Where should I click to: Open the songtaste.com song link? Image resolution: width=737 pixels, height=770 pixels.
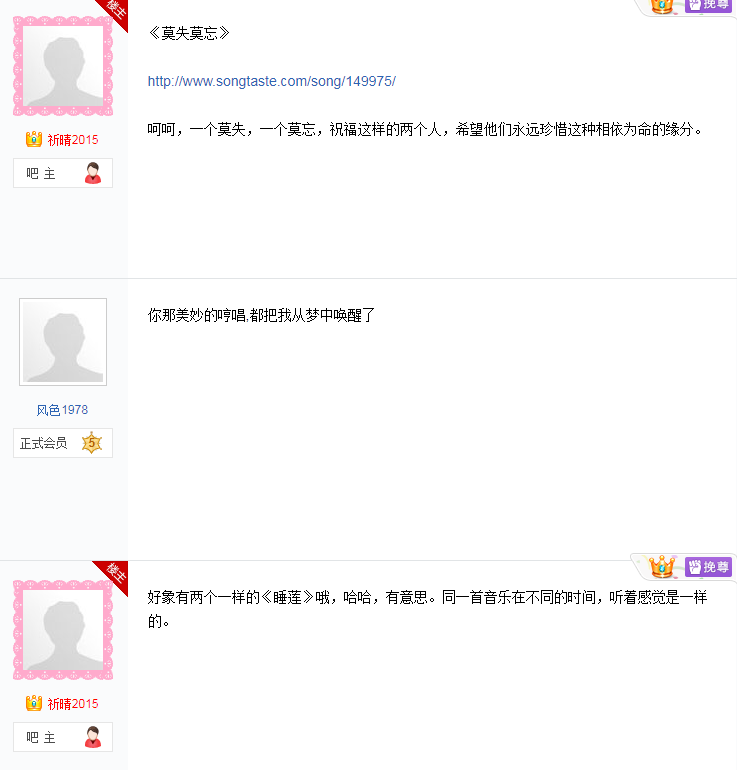pyautogui.click(x=271, y=81)
